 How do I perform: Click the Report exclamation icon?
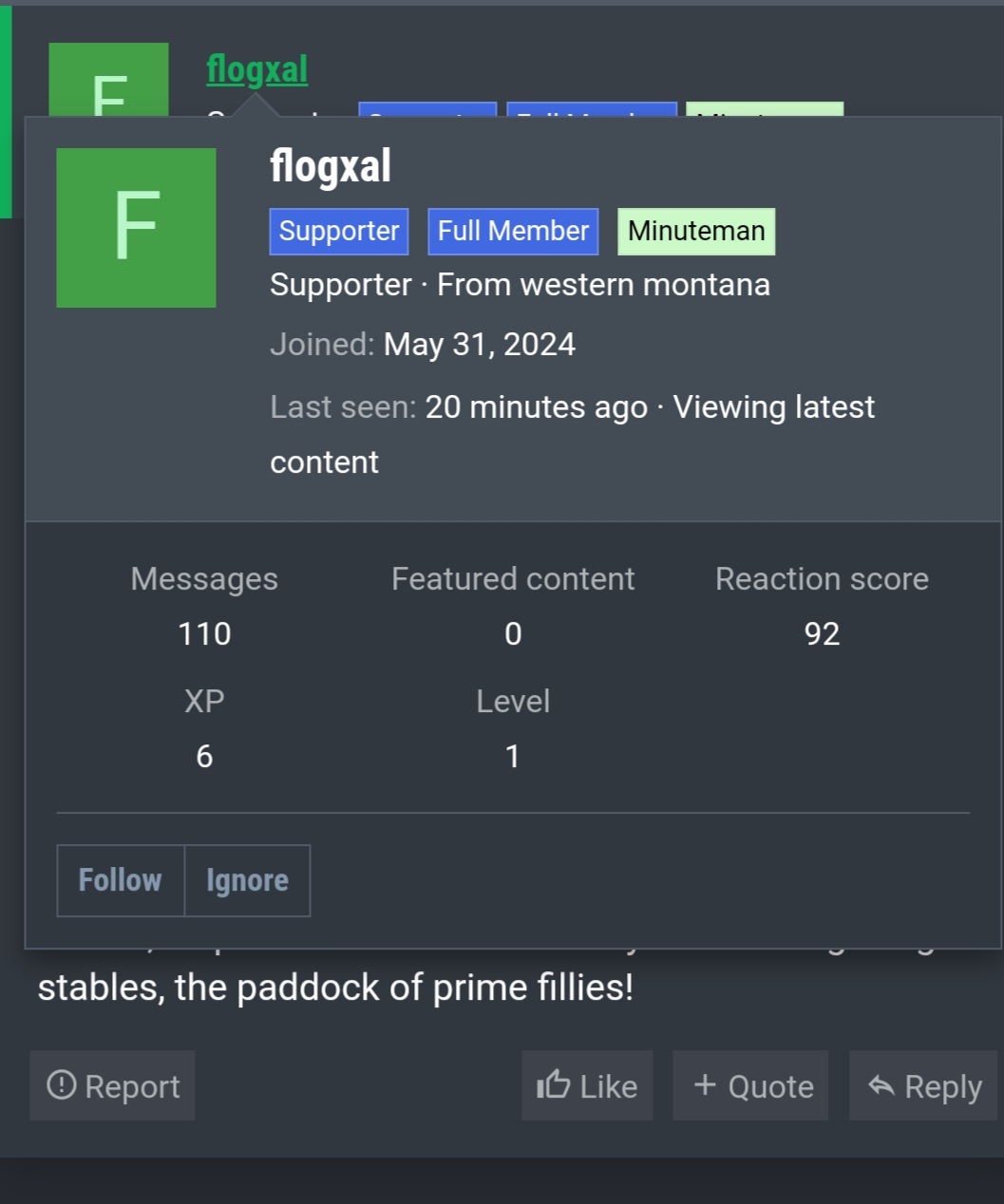(x=62, y=1084)
